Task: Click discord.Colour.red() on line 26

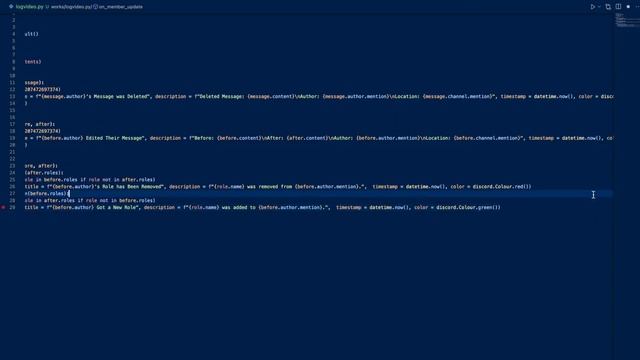Action: pyautogui.click(x=502, y=187)
